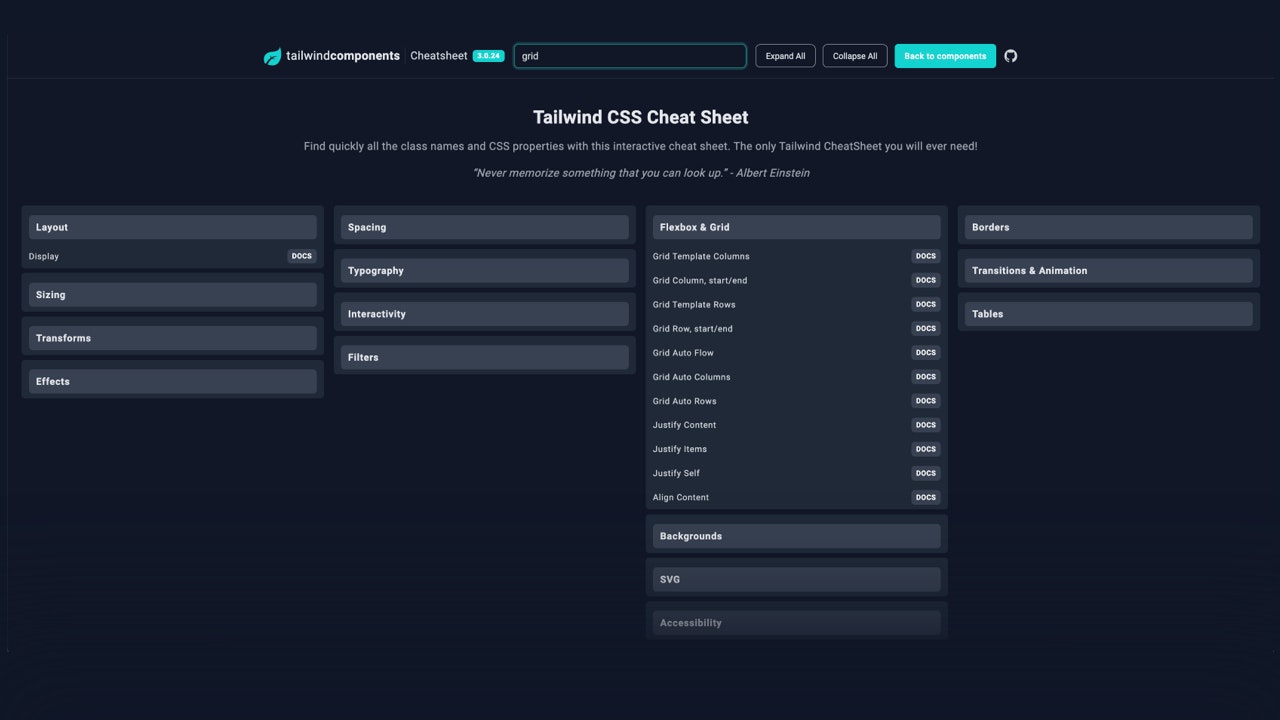The height and width of the screenshot is (720, 1280).
Task: Open DOCS for Justify Self
Action: click(x=926, y=473)
